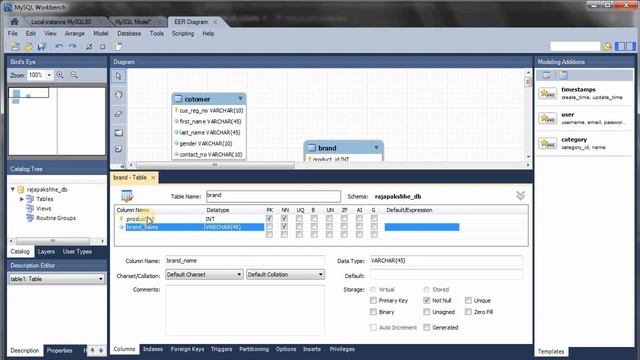This screenshot has width=640, height=360.
Task: Click the diagram horizontal scrollbar
Action: (215, 165)
